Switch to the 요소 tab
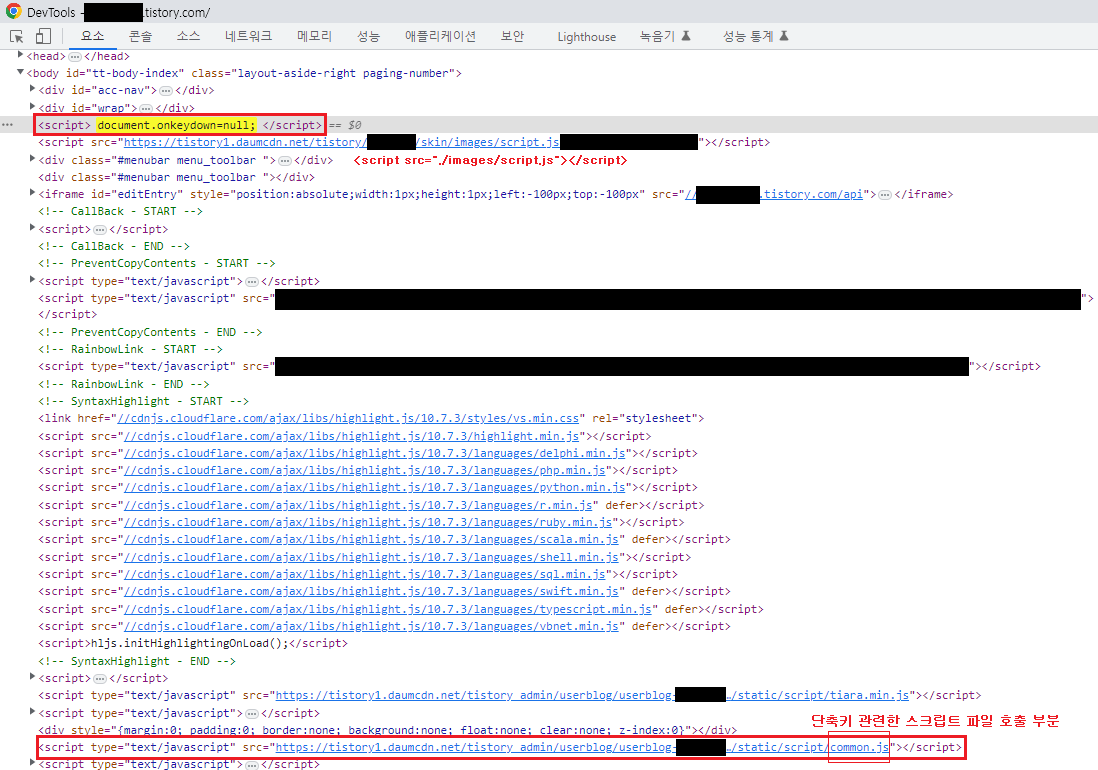Image resolution: width=1098 pixels, height=770 pixels. [x=92, y=36]
